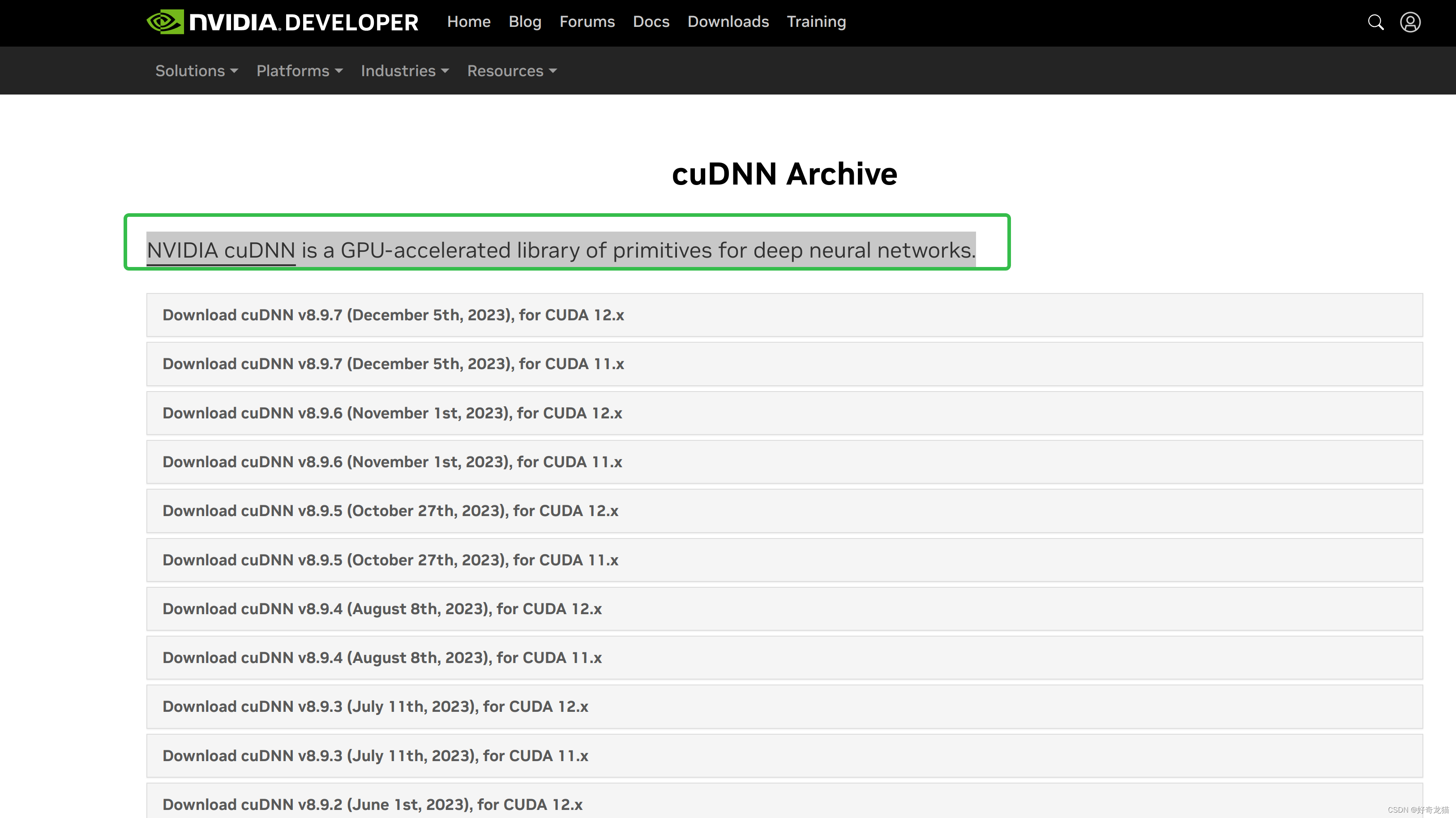Expand the Resources dropdown menu

point(512,71)
